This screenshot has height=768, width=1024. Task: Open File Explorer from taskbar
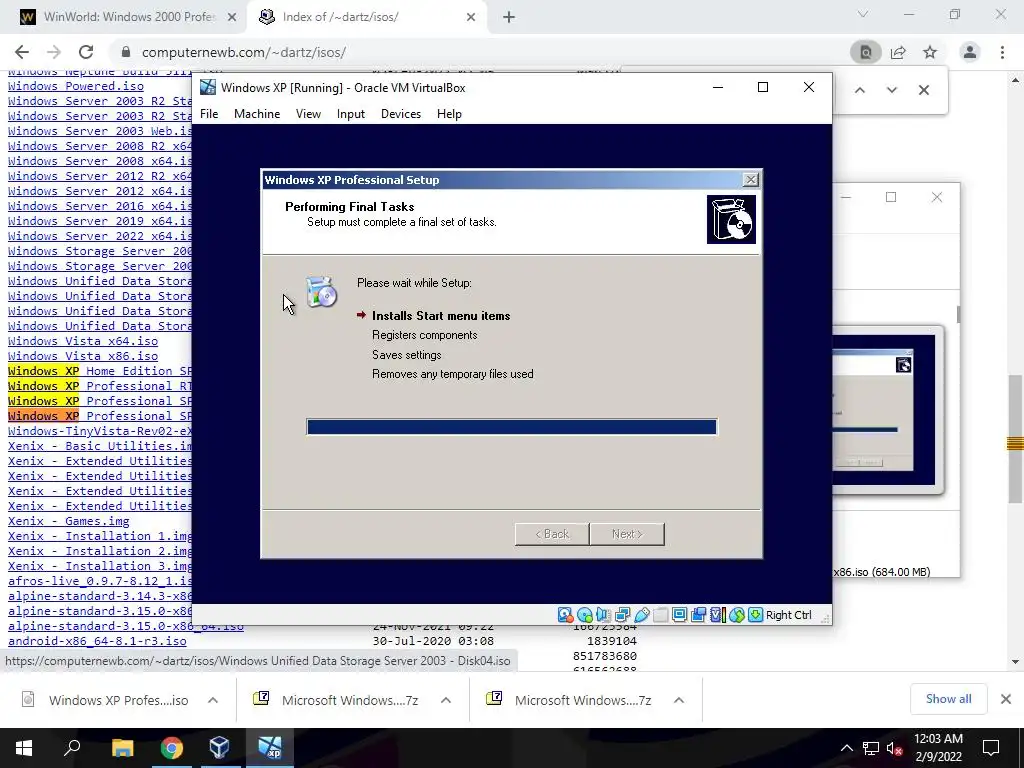pos(122,748)
